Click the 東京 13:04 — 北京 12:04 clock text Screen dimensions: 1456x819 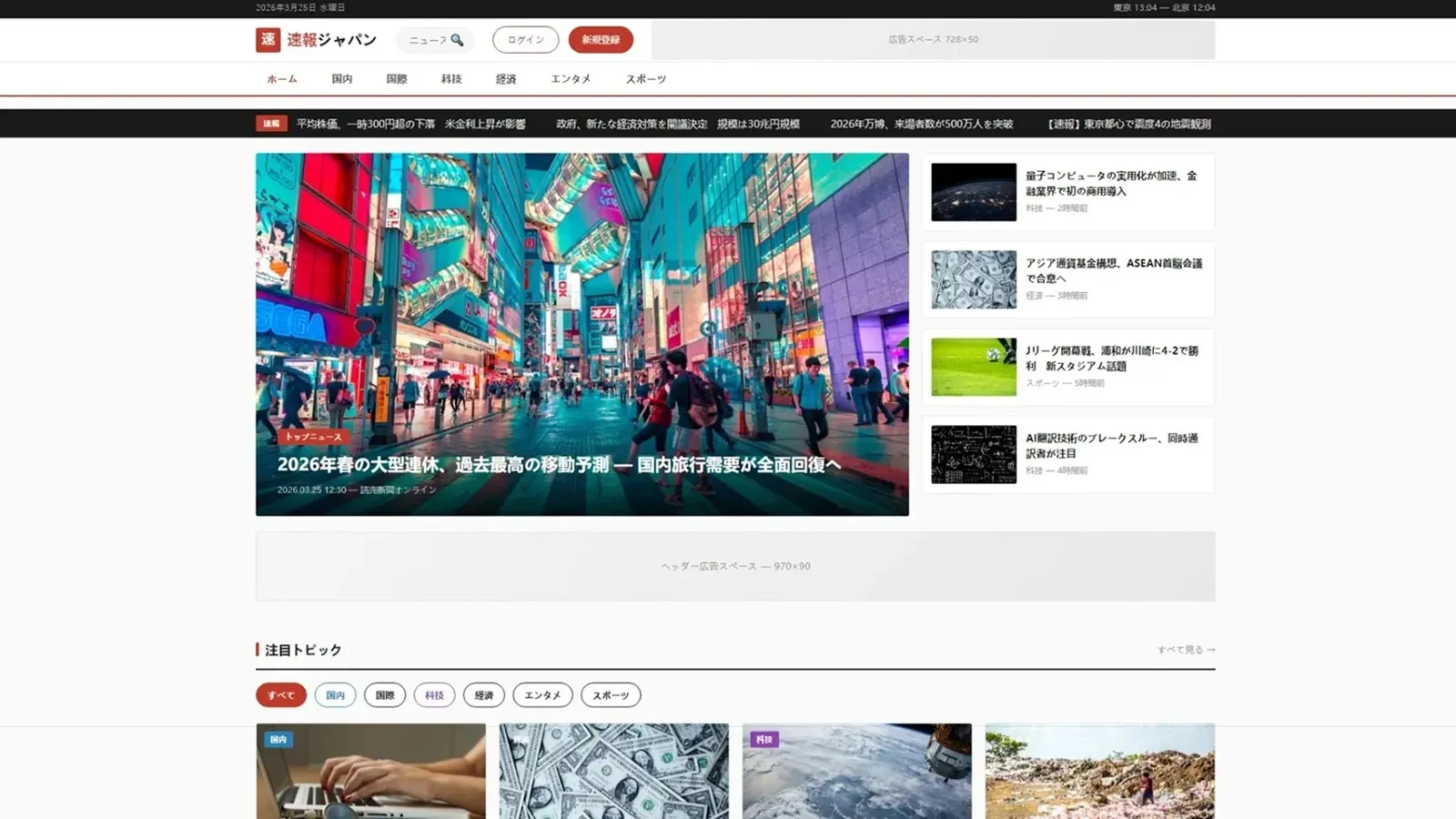point(1164,7)
